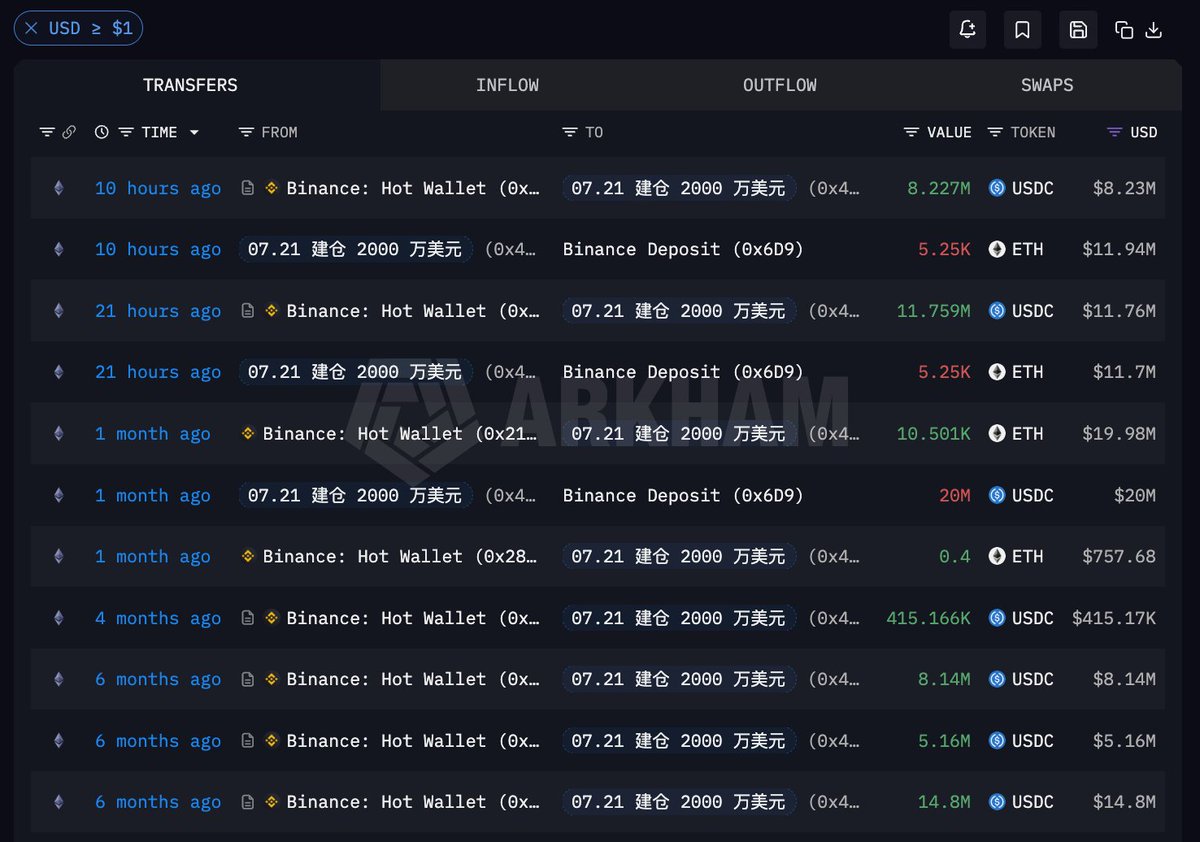Open the '21 hours ago' link in the $11.76M row
The image size is (1200, 842).
(x=158, y=311)
